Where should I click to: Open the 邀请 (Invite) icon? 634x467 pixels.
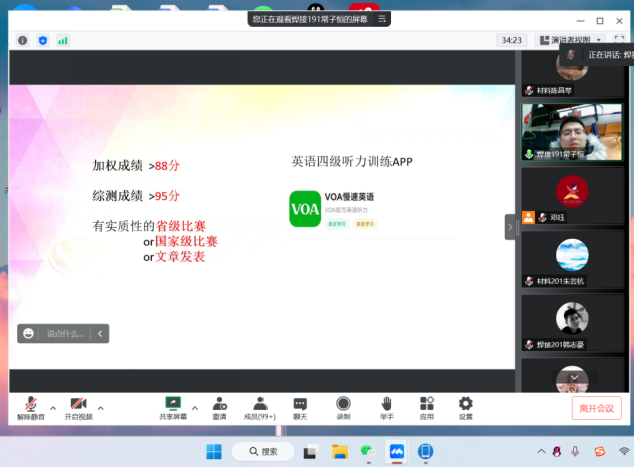tap(219, 406)
